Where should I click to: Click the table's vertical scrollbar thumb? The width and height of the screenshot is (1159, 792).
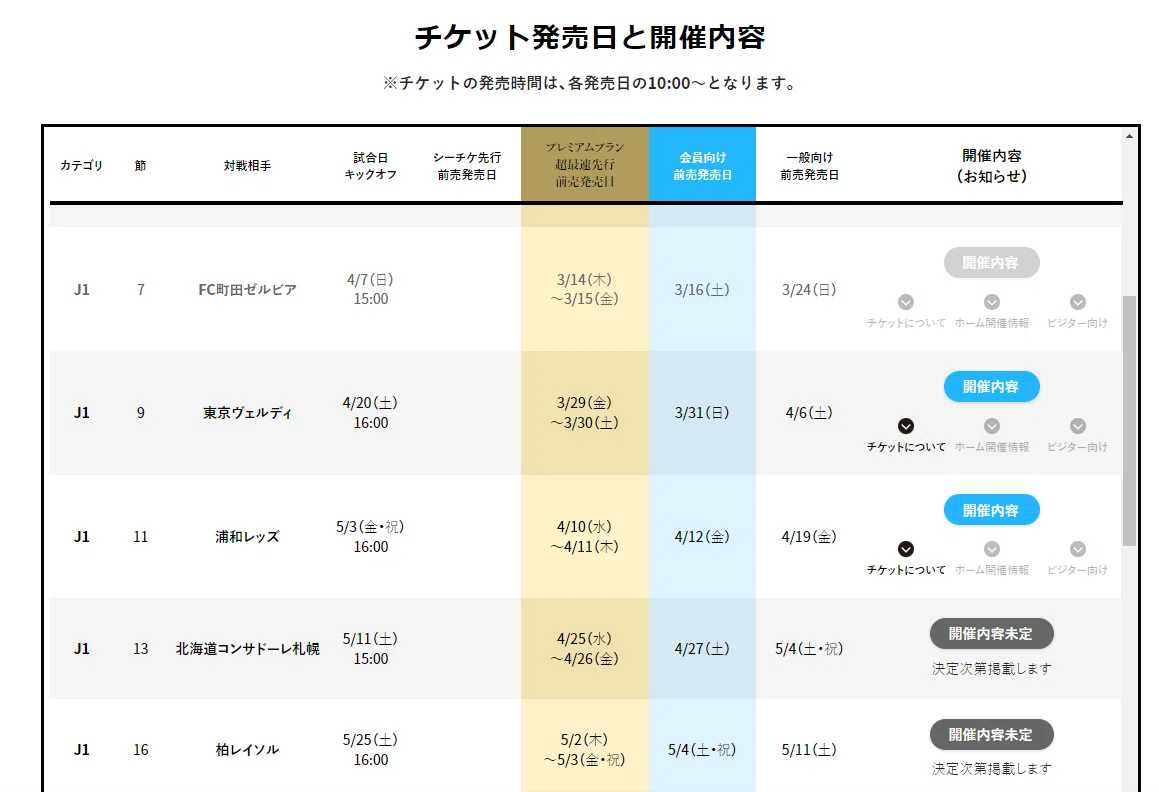[1129, 421]
